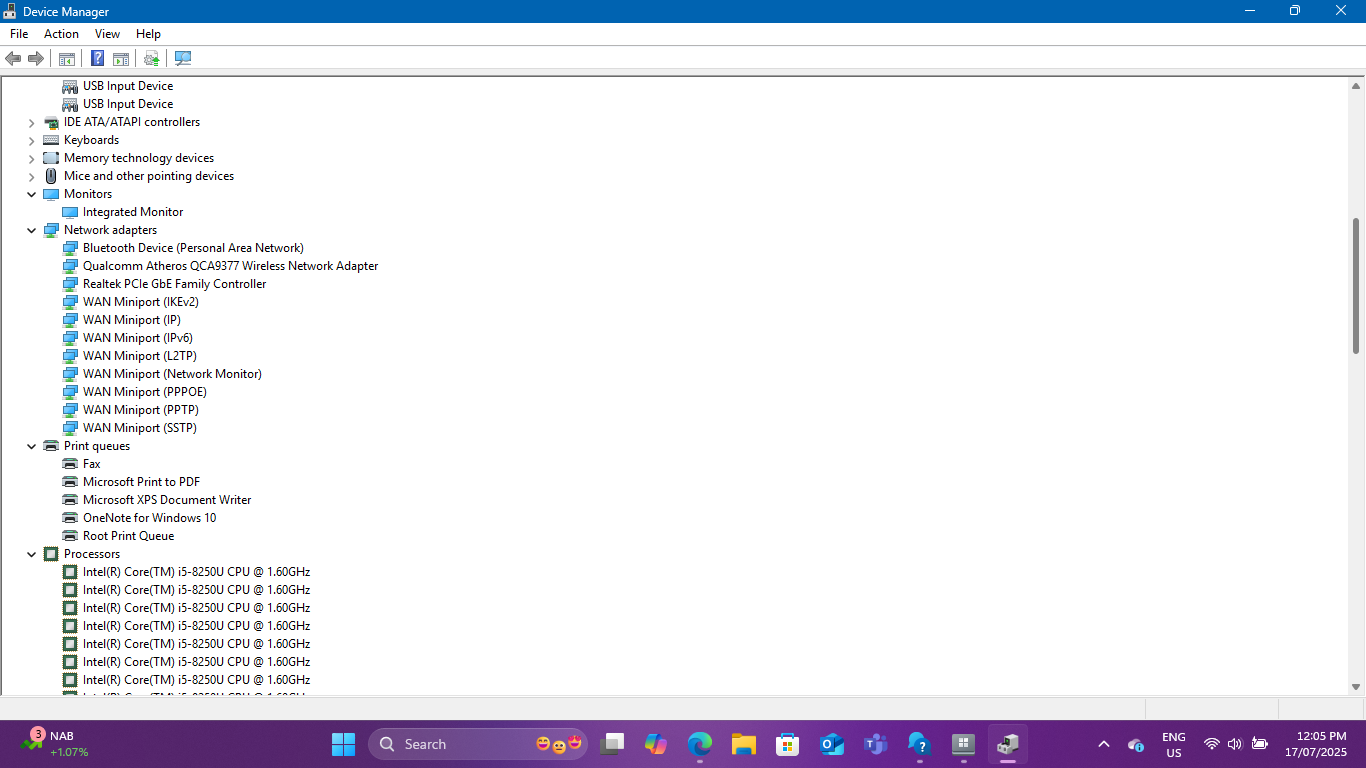Click the printer icon beside Fax
Screen dimensions: 1366x768
pos(70,464)
